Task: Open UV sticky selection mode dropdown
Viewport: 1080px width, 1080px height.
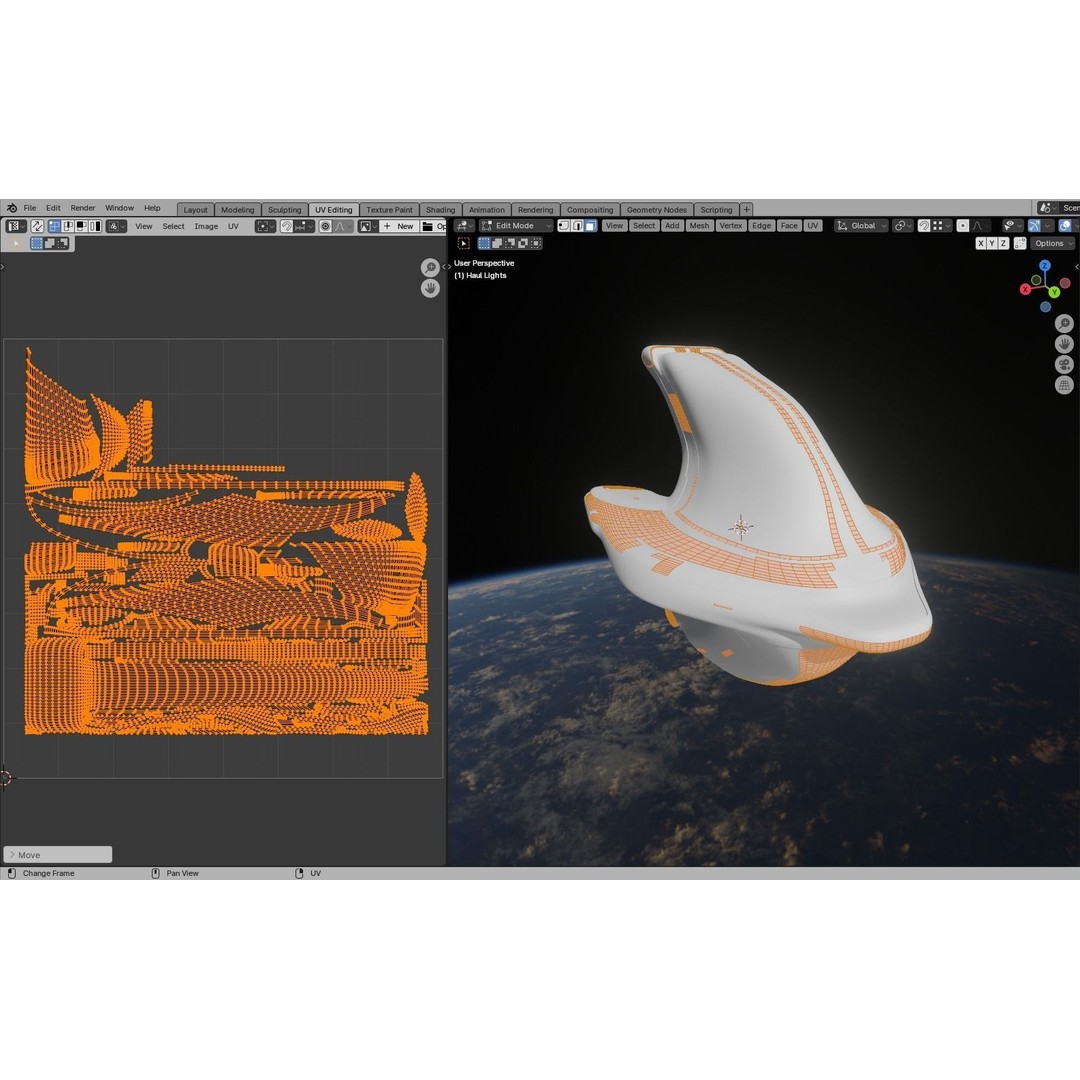Action: 116,226
